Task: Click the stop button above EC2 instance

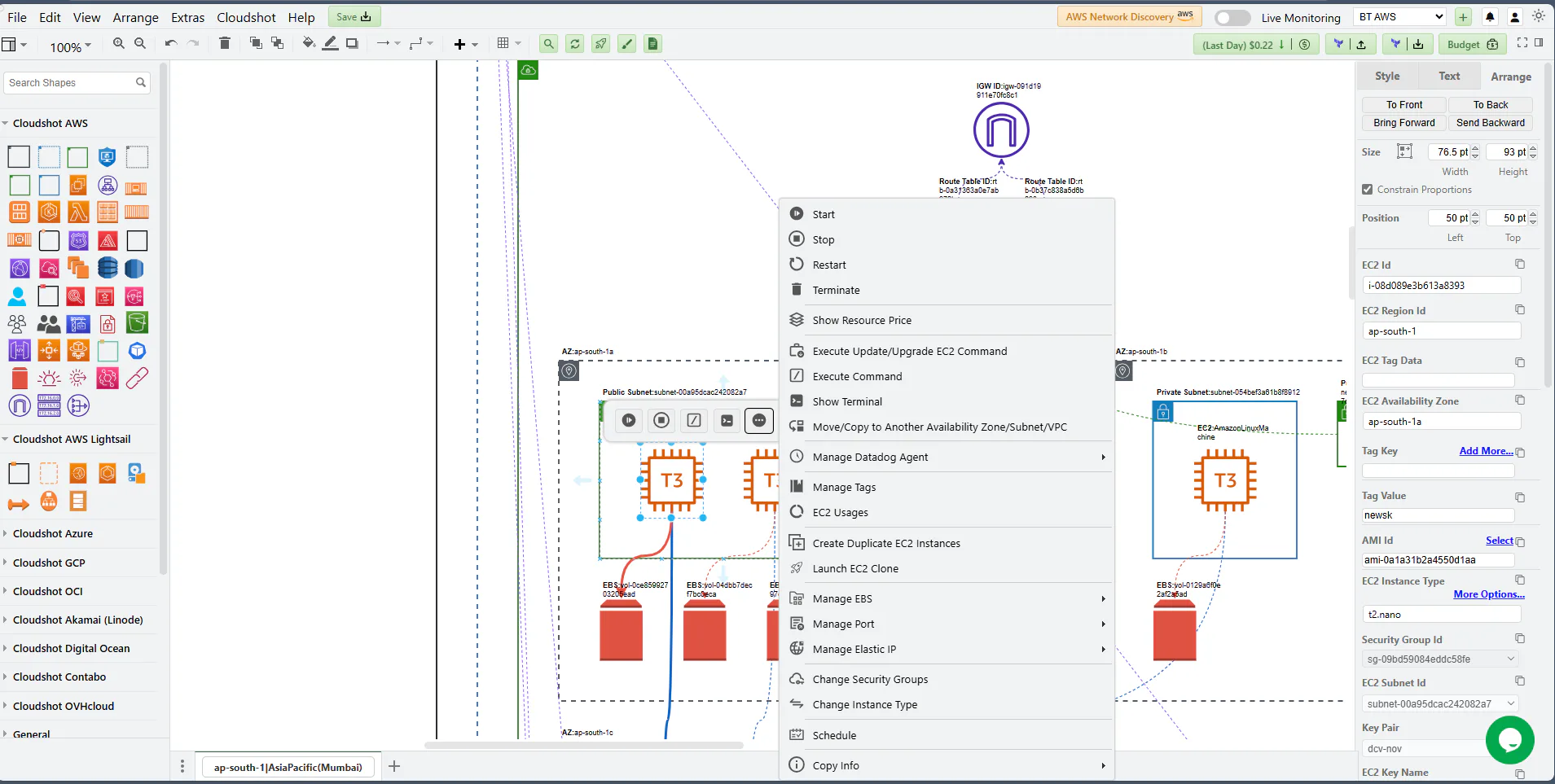Action: 661,420
